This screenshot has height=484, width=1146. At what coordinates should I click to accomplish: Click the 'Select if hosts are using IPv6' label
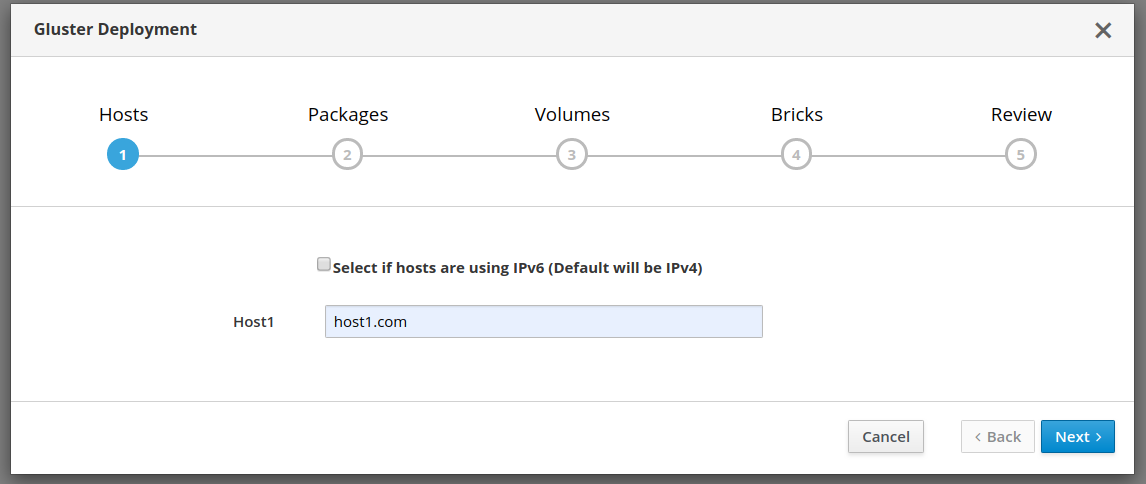[x=517, y=268]
